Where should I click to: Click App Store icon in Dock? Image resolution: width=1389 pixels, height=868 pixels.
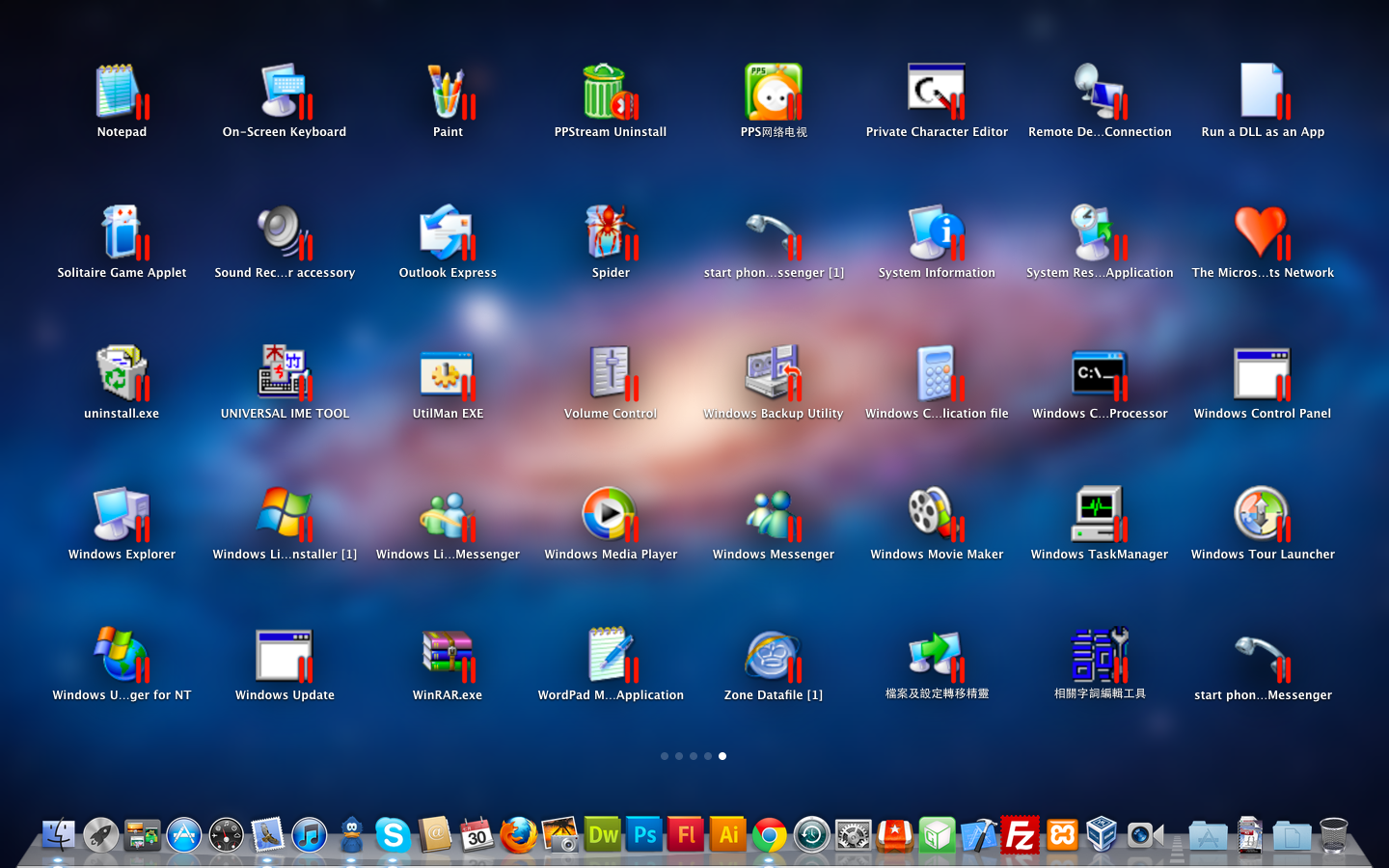pos(183,835)
